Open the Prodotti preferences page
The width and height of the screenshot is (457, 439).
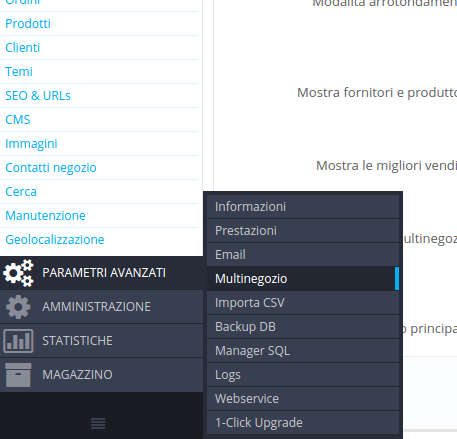[x=28, y=24]
